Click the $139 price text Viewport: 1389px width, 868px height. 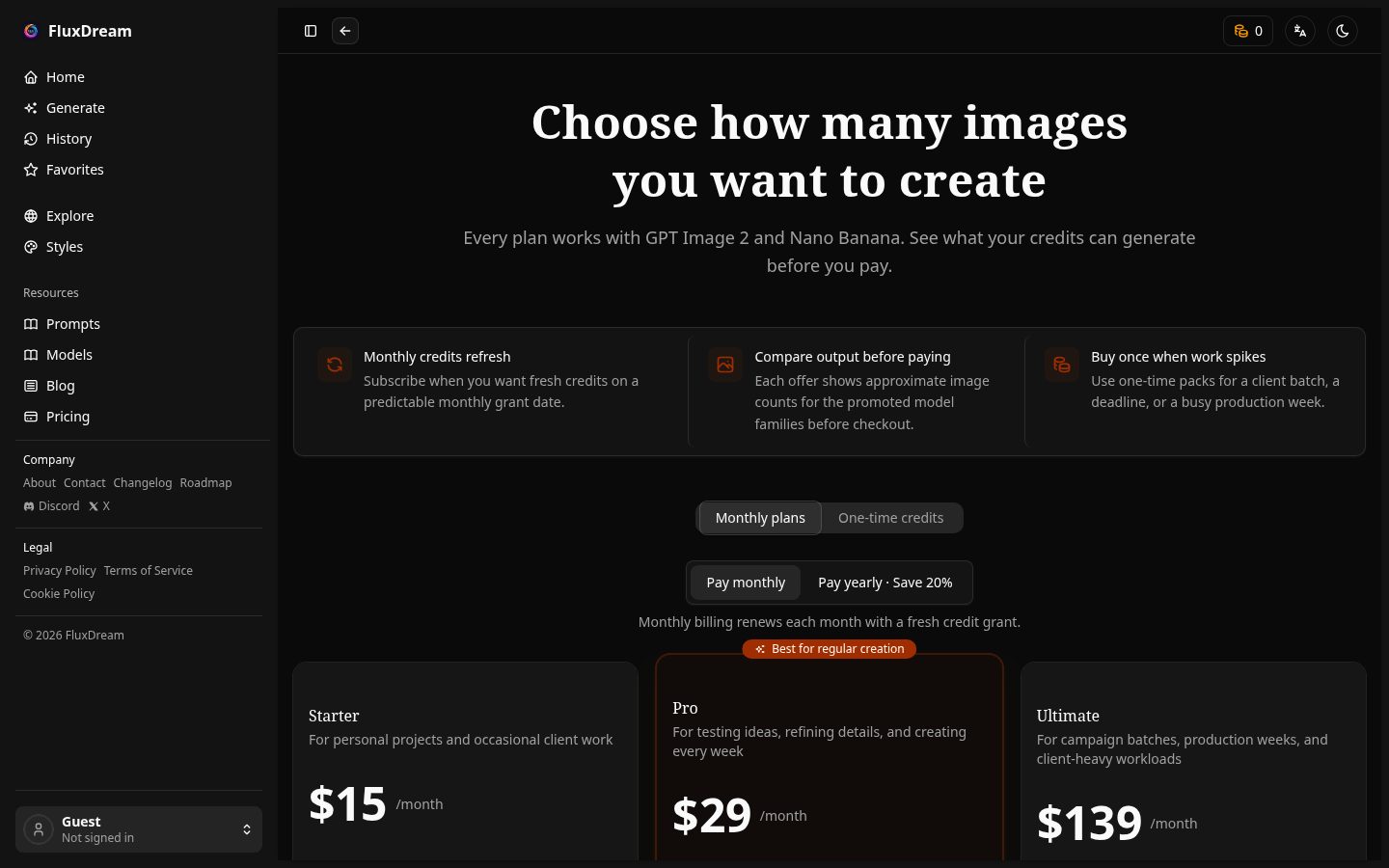point(1089,823)
